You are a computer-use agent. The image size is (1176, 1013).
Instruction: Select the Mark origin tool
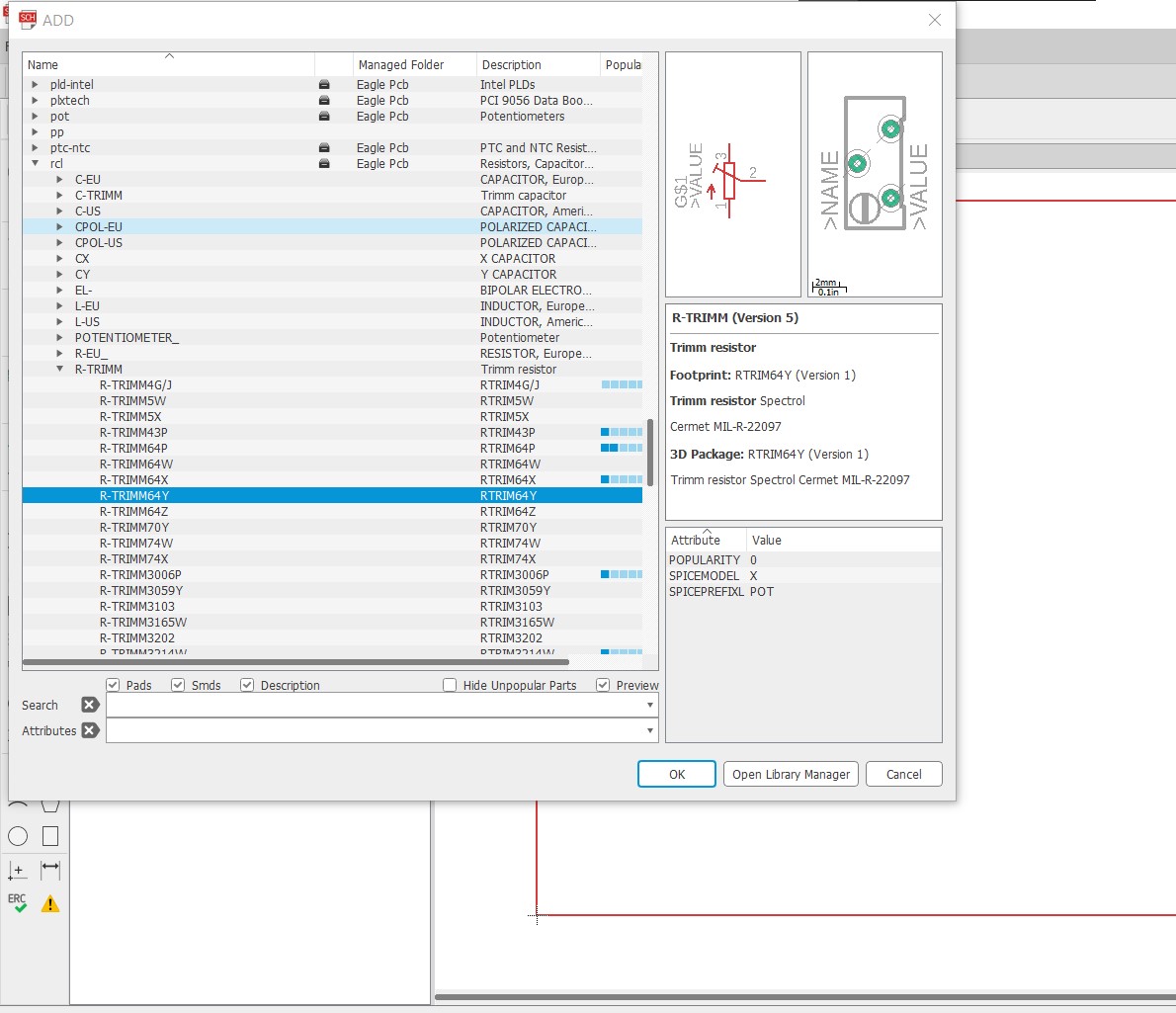point(18,870)
